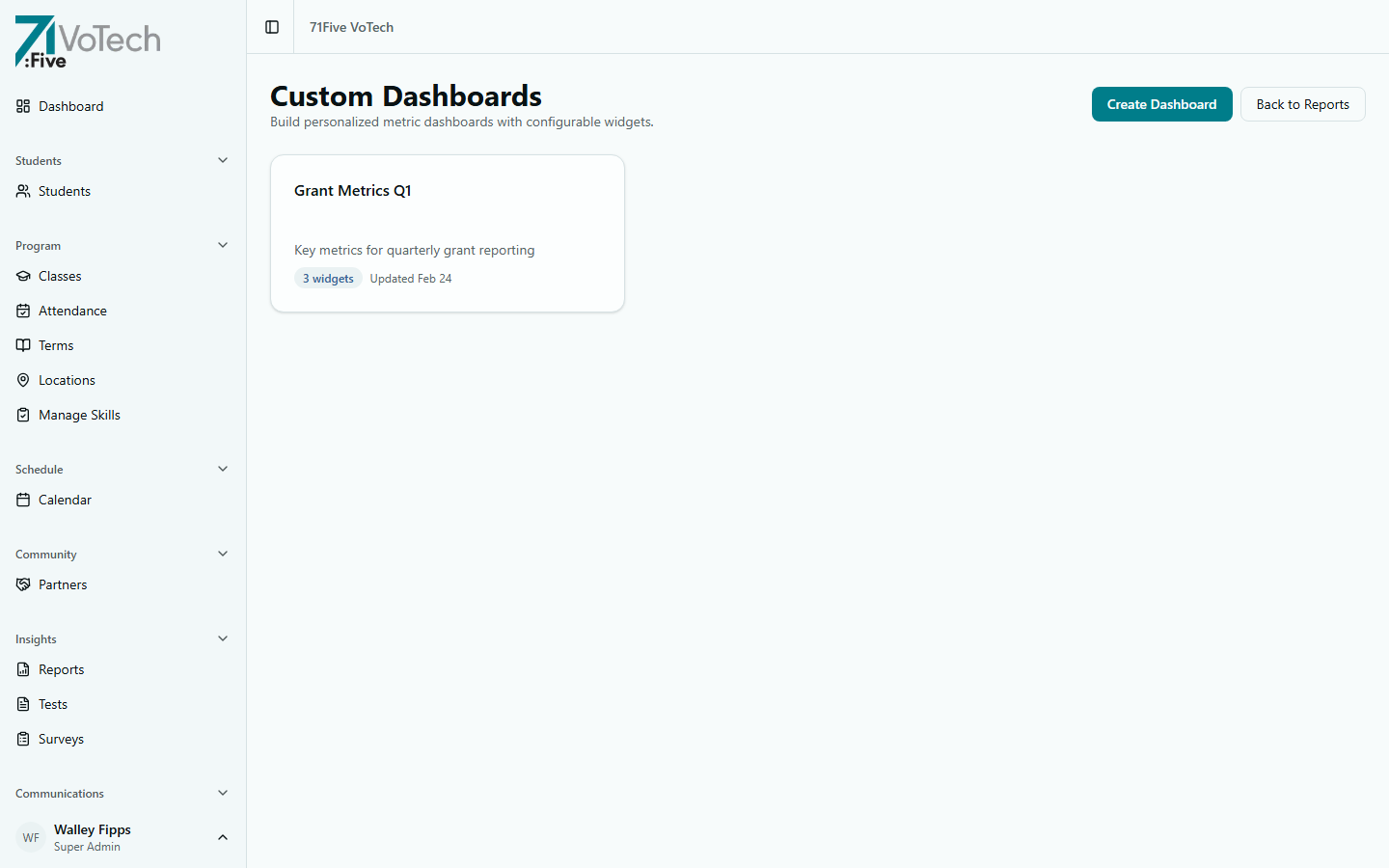
Task: Collapse the Insights section chevron
Action: coord(223,638)
